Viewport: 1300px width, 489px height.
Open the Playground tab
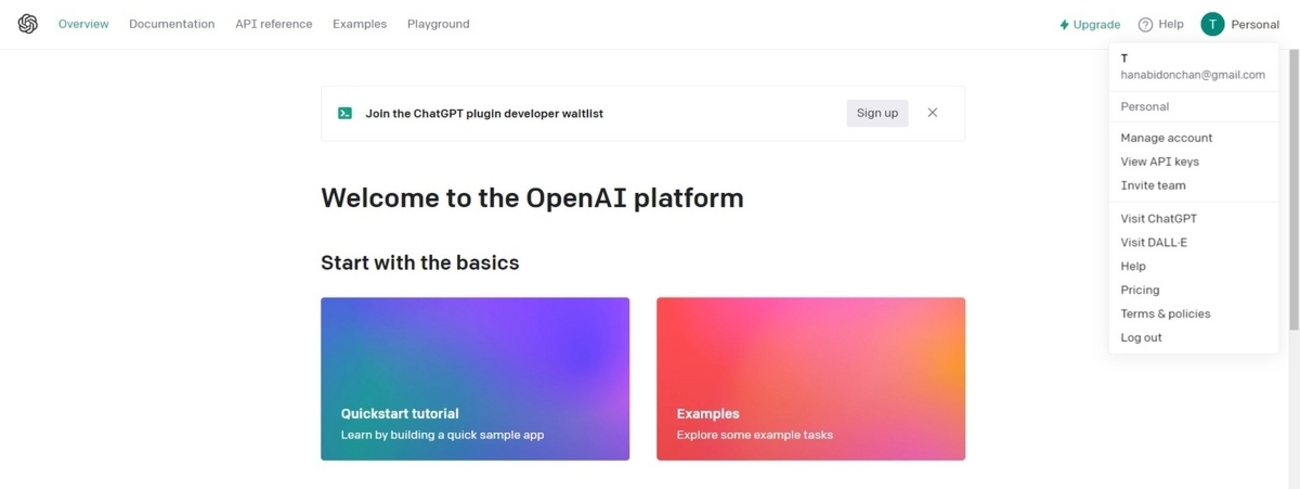[438, 24]
